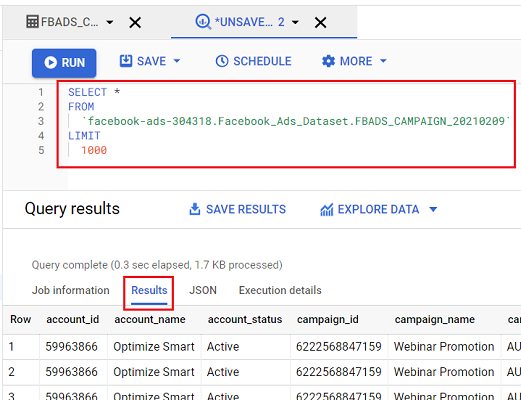
Task: Click the FROM keyword on line 2
Action: coord(81,107)
